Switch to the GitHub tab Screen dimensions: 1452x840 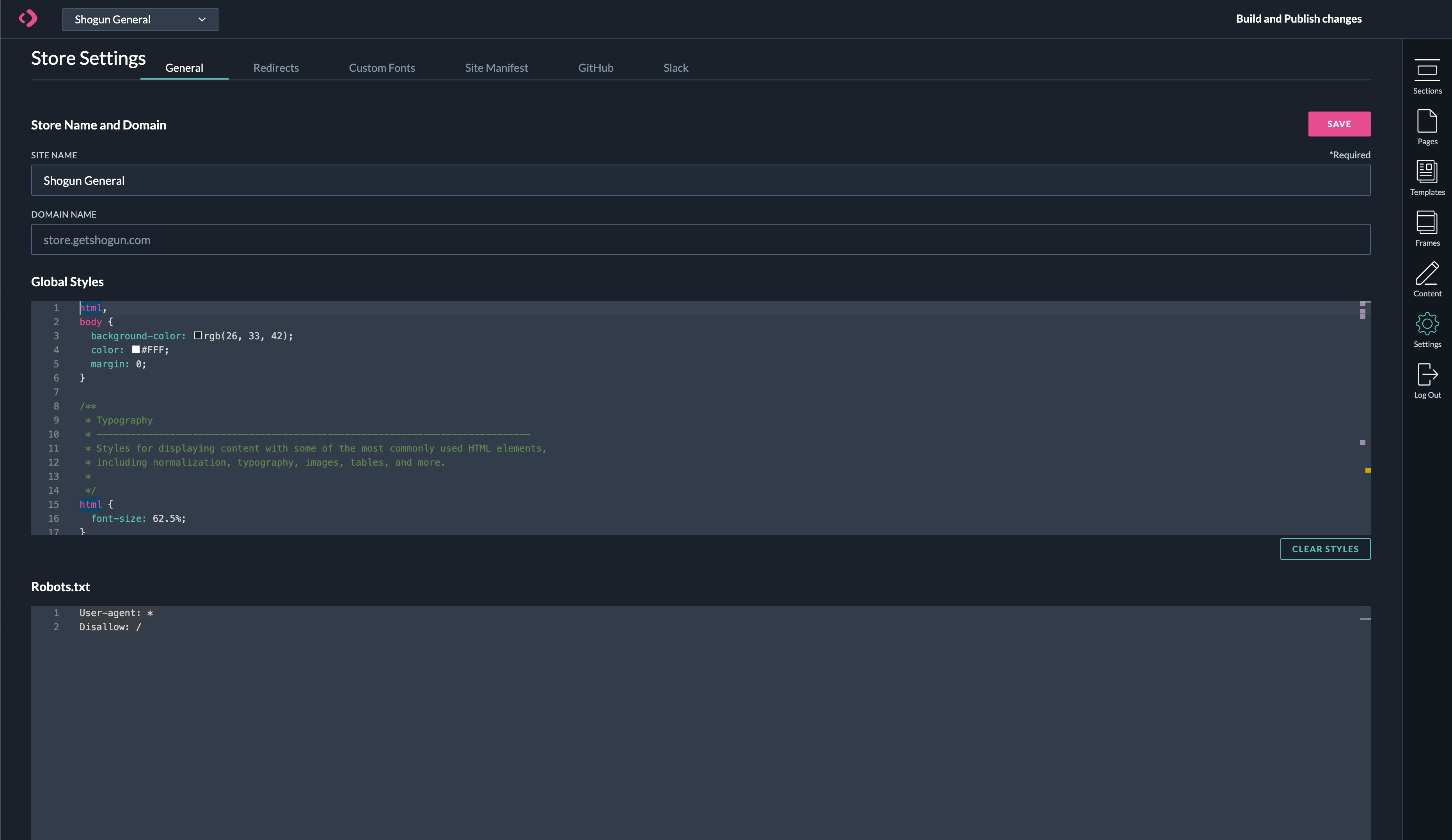click(595, 68)
